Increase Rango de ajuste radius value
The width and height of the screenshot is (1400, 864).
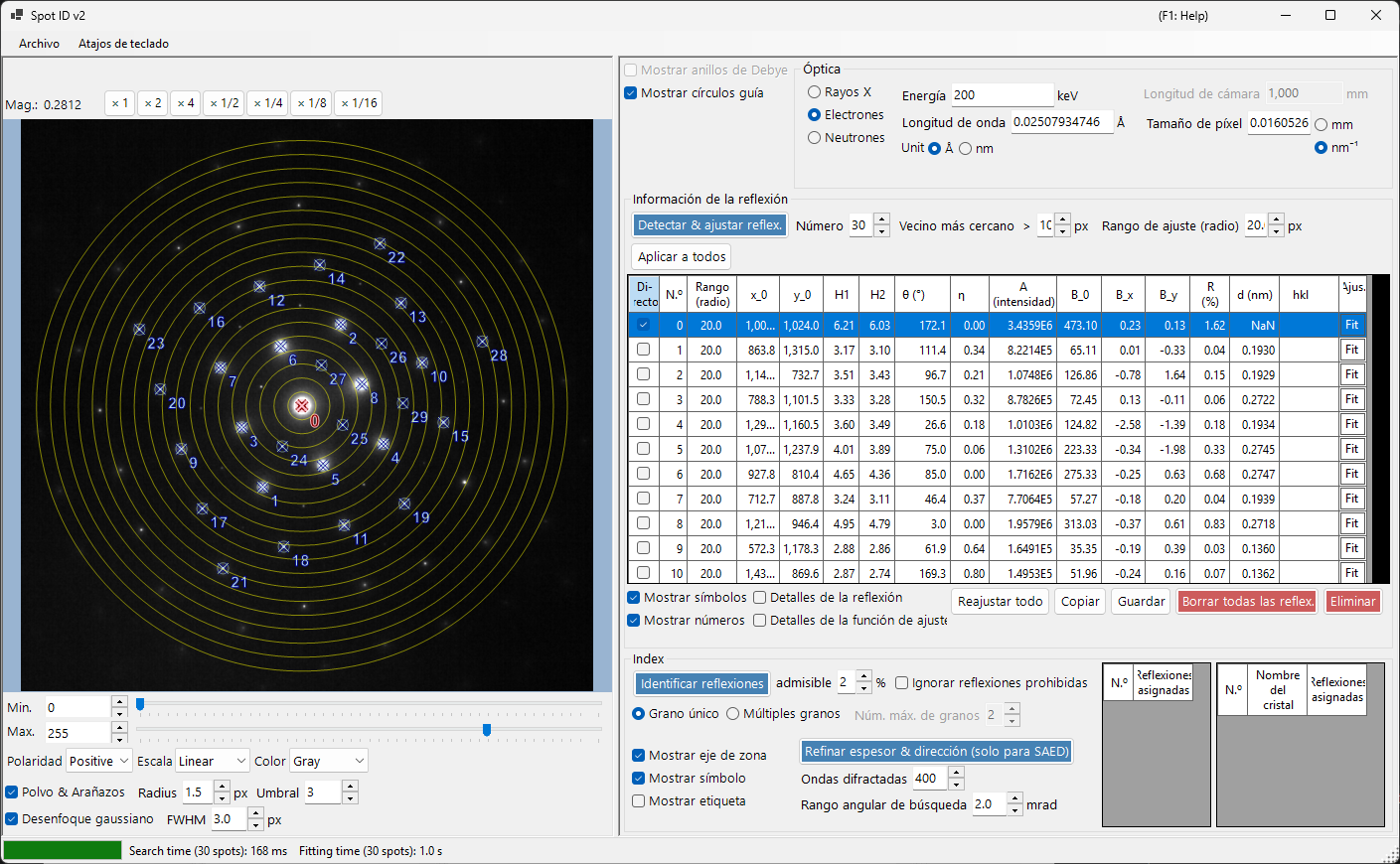(x=1277, y=219)
